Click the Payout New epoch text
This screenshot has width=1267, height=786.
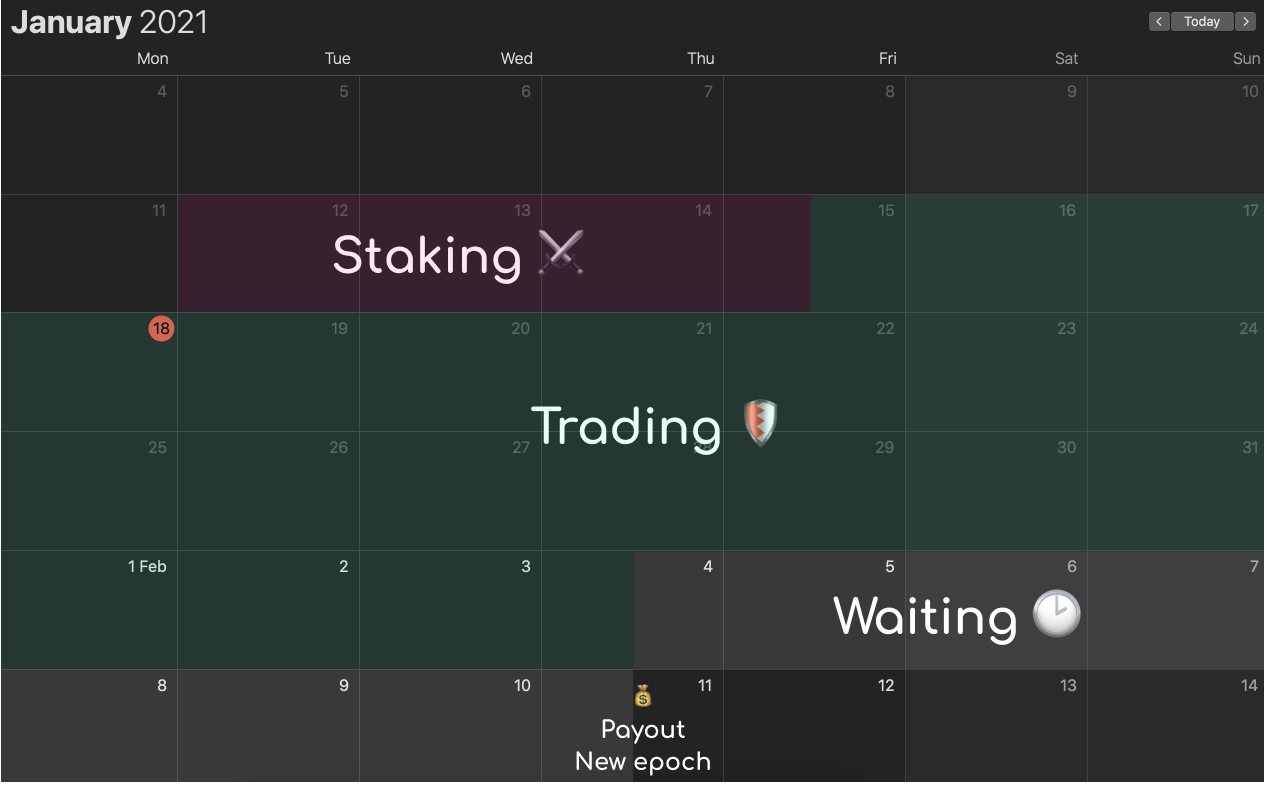point(643,745)
